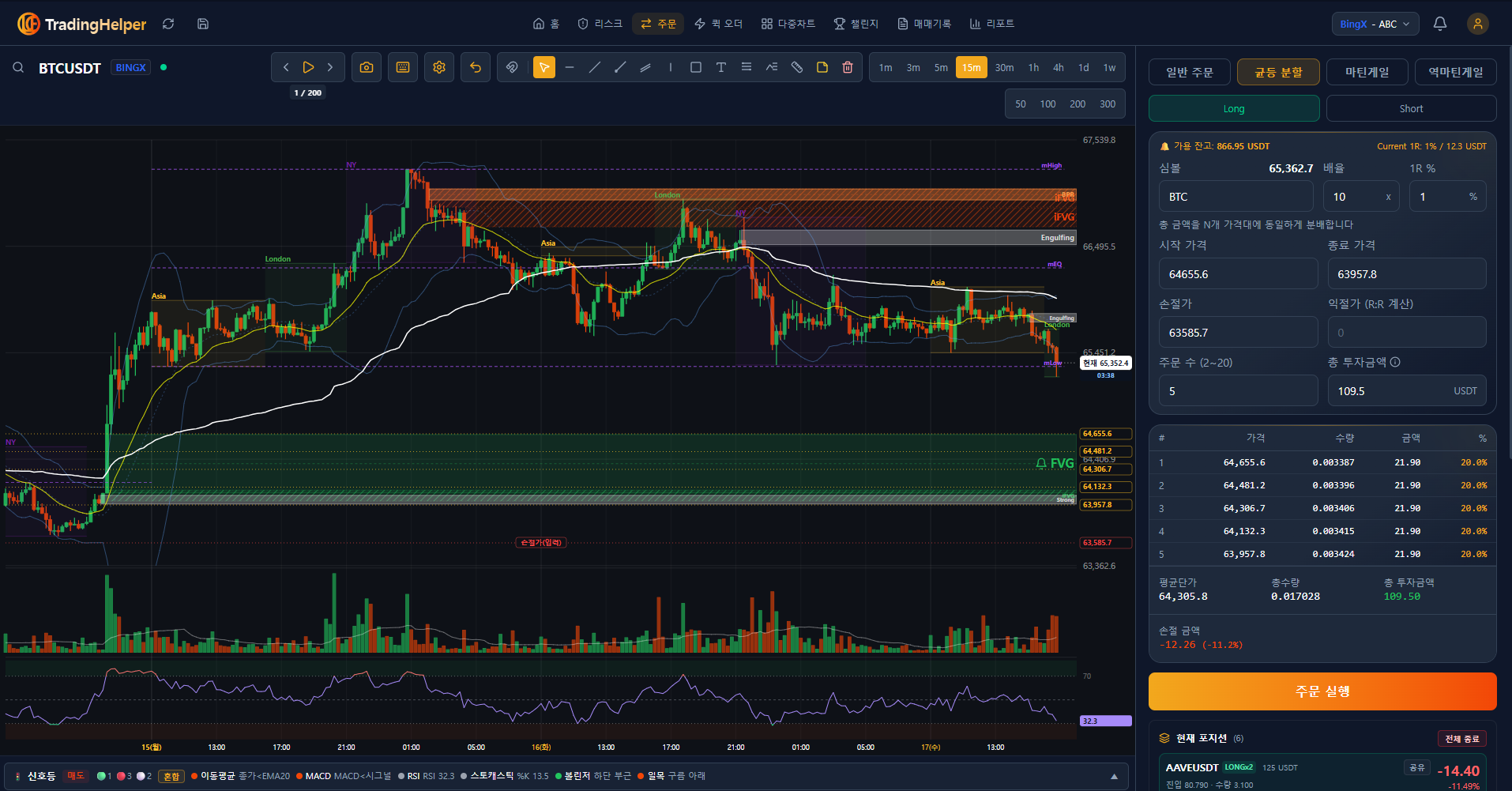Take a chart screenshot with camera icon
The image size is (1512, 791).
[367, 67]
